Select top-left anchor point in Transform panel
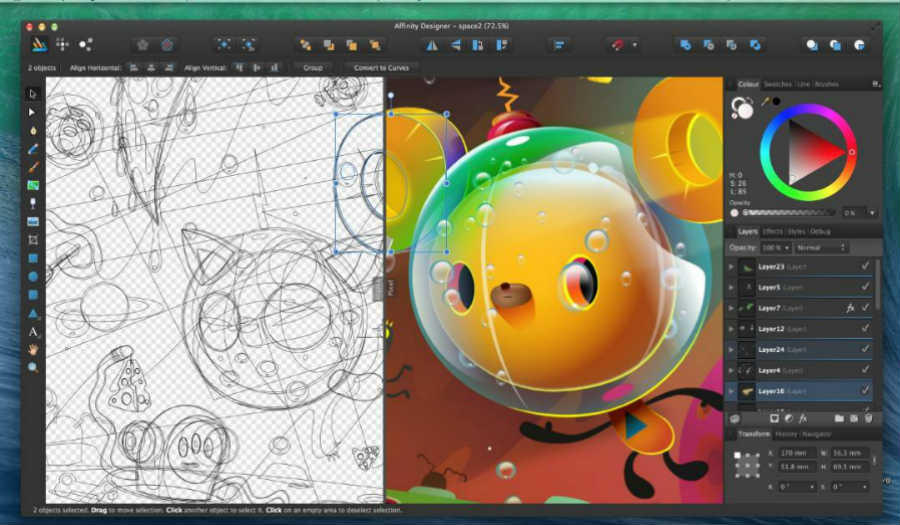Viewport: 900px width, 525px height. pyautogui.click(x=737, y=455)
